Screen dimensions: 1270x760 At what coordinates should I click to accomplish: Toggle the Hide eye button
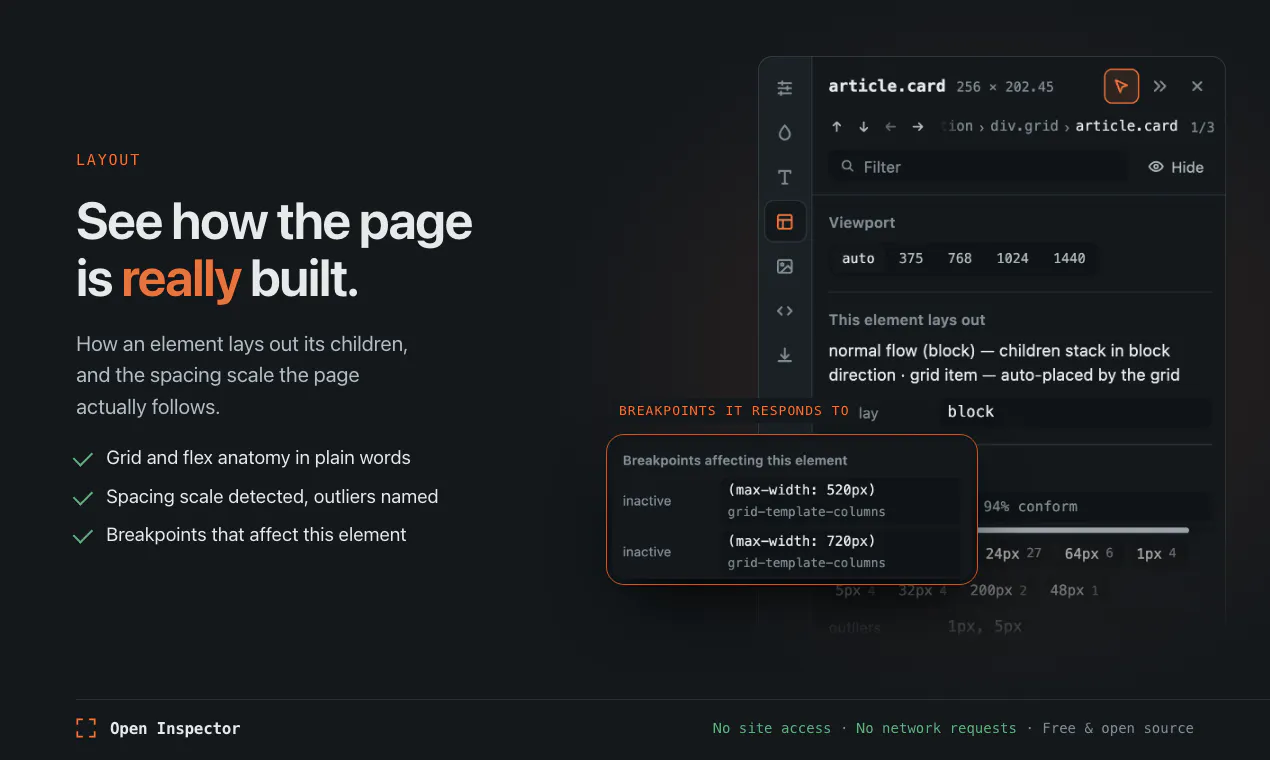point(1176,167)
